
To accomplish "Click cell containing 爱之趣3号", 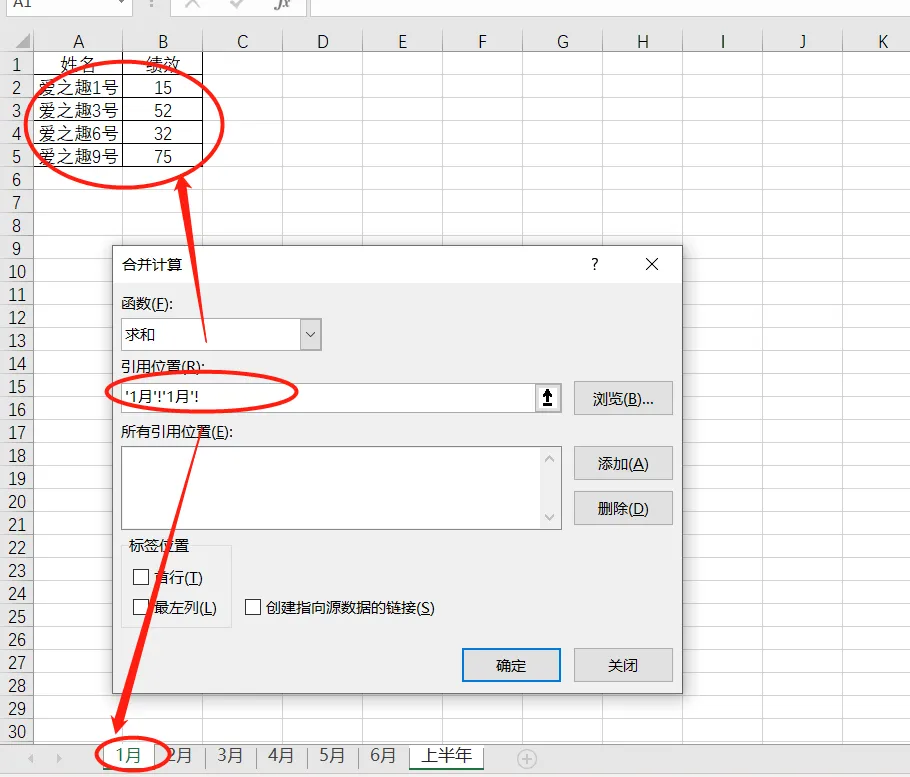I will click(78, 110).
